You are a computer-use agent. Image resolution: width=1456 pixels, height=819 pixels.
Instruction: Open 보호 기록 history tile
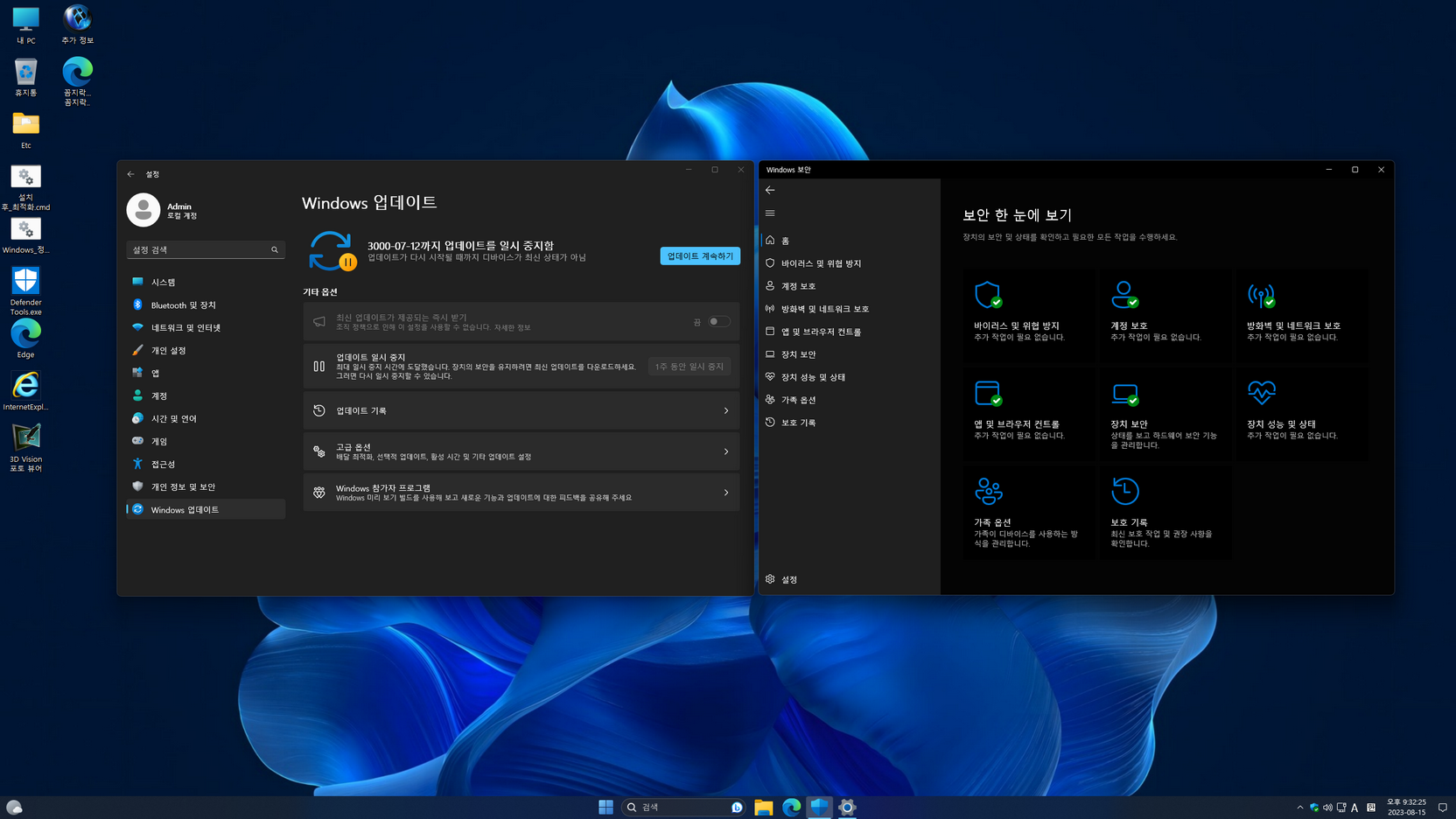coord(1165,512)
